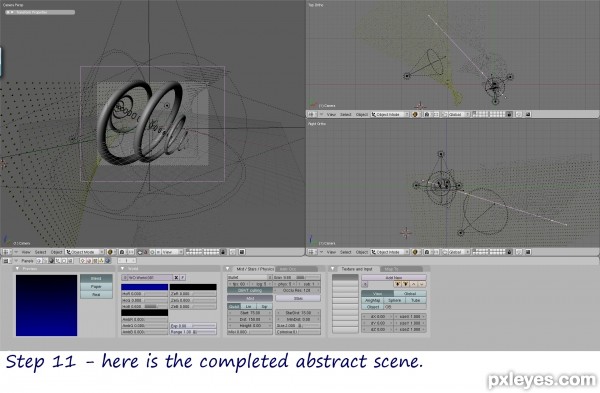Select the World buttons icon in Panels header
Viewport: 600px width, 393px height.
tap(108, 261)
